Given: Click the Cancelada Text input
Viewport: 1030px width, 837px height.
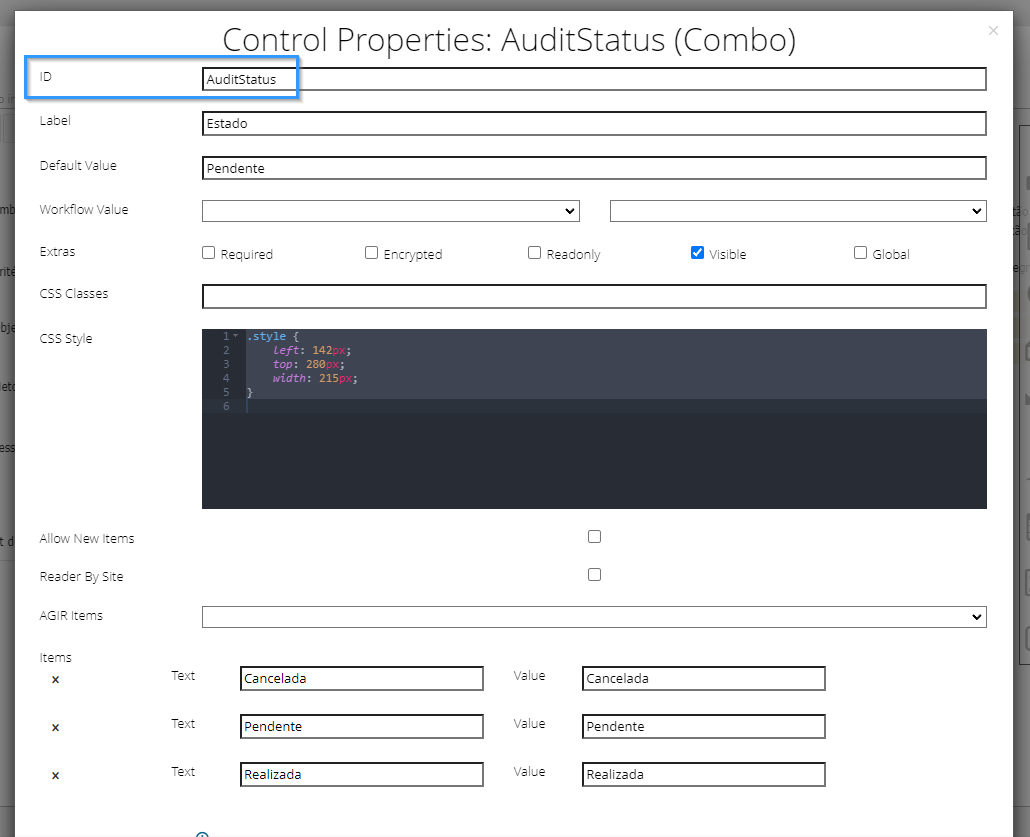Looking at the screenshot, I should [362, 679].
